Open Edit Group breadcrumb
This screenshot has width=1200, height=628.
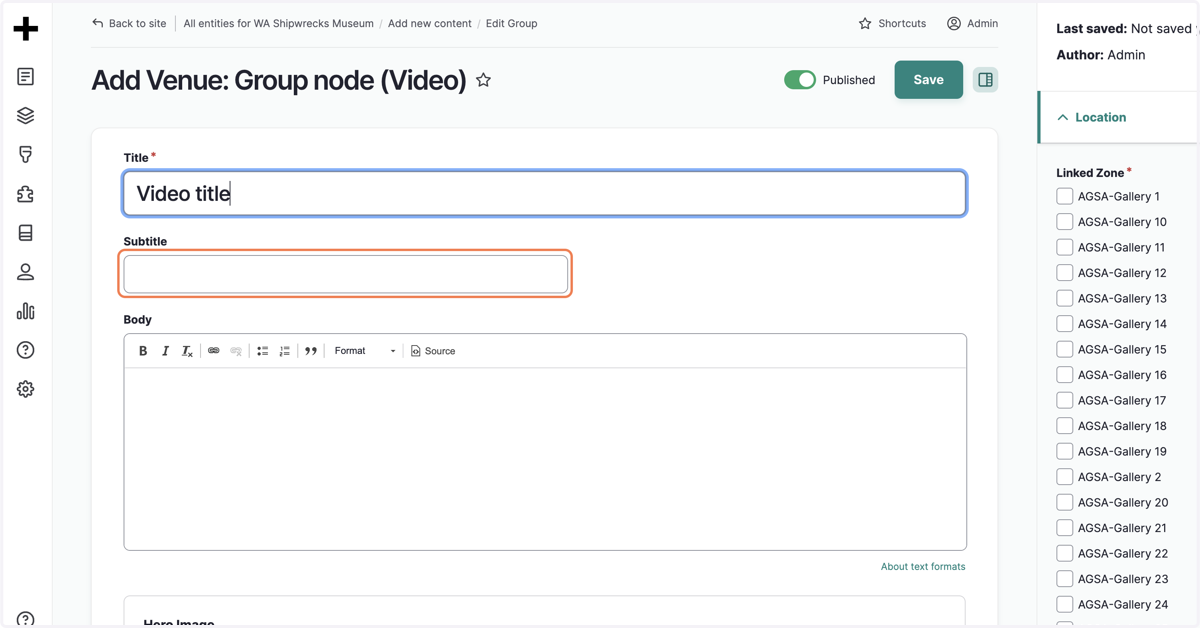pos(511,23)
